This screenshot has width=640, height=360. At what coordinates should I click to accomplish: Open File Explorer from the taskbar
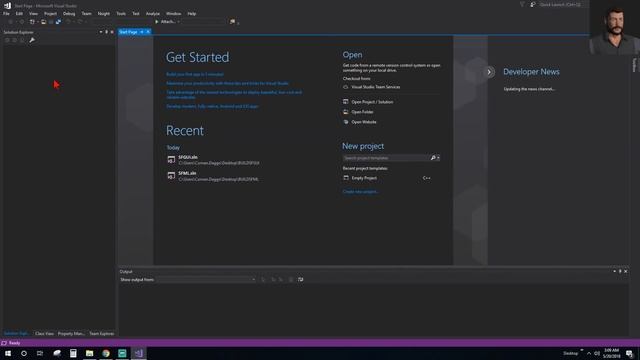(x=89, y=353)
